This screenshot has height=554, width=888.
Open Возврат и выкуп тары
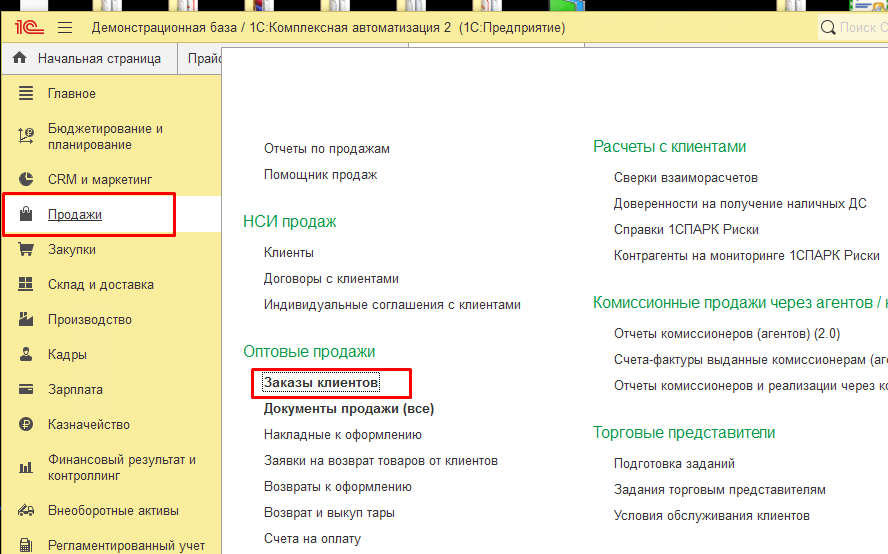click(329, 513)
